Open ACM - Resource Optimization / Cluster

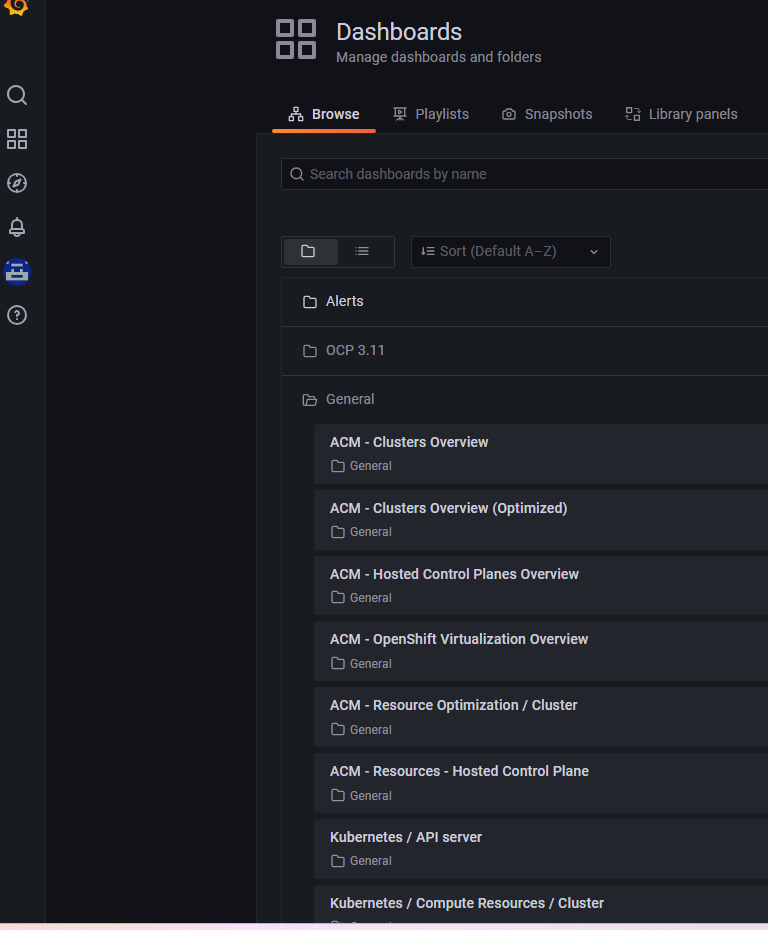tap(541, 717)
